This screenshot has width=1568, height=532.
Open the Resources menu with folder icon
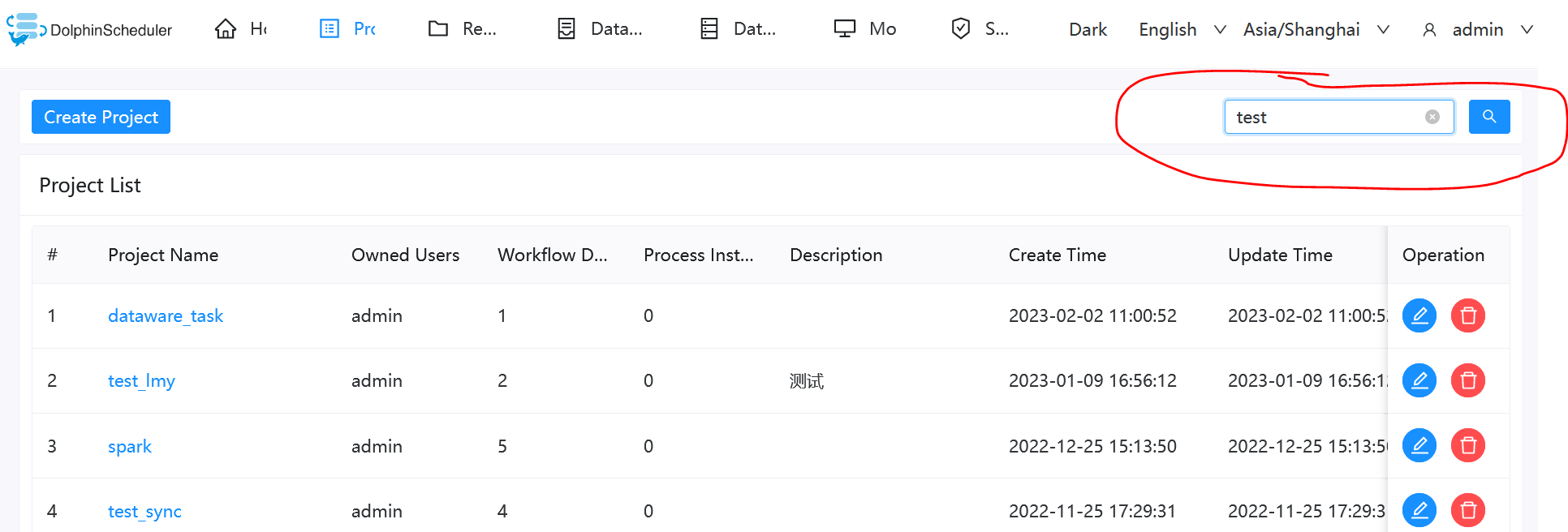pos(462,29)
